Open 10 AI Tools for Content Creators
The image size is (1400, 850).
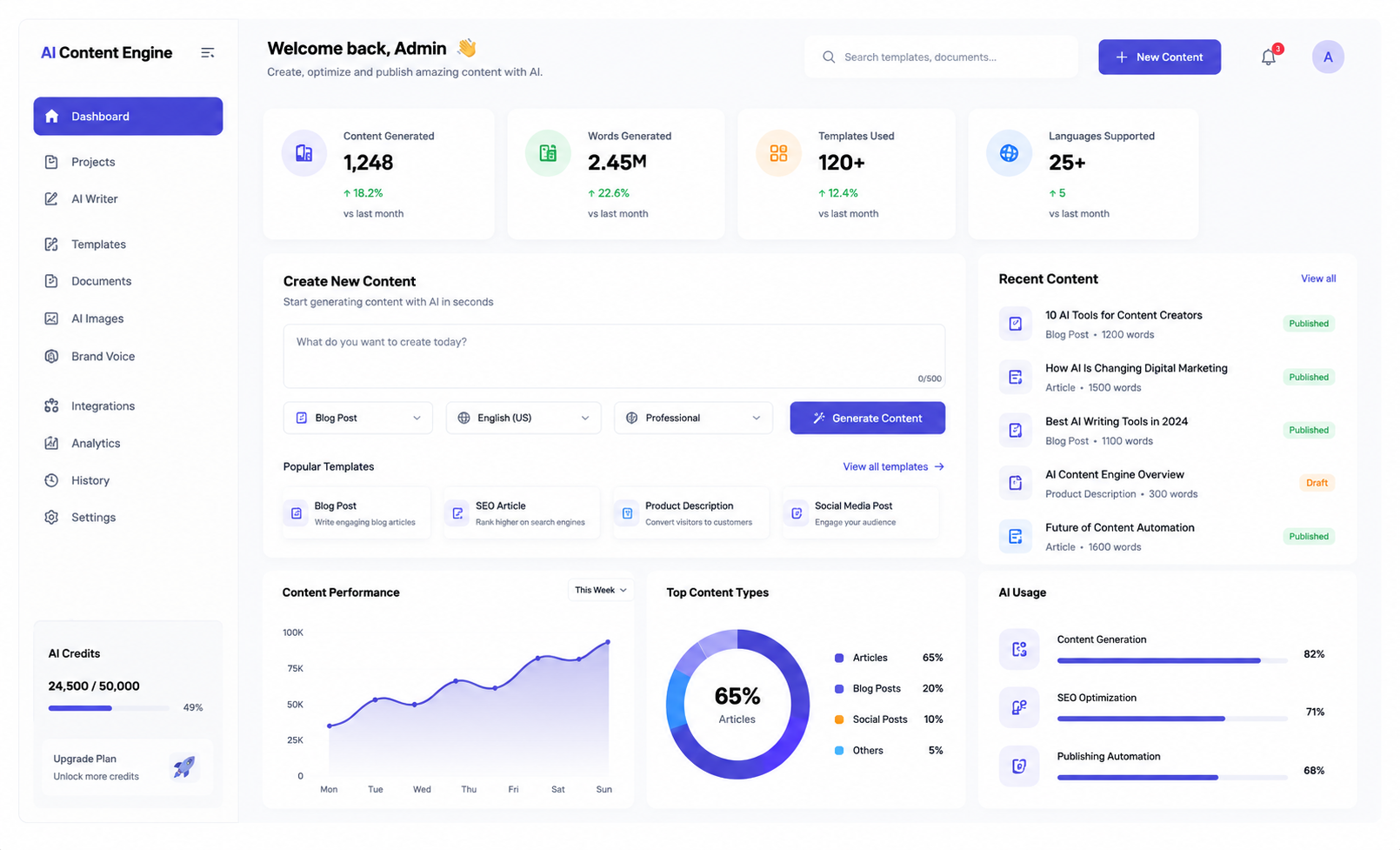point(1123,316)
